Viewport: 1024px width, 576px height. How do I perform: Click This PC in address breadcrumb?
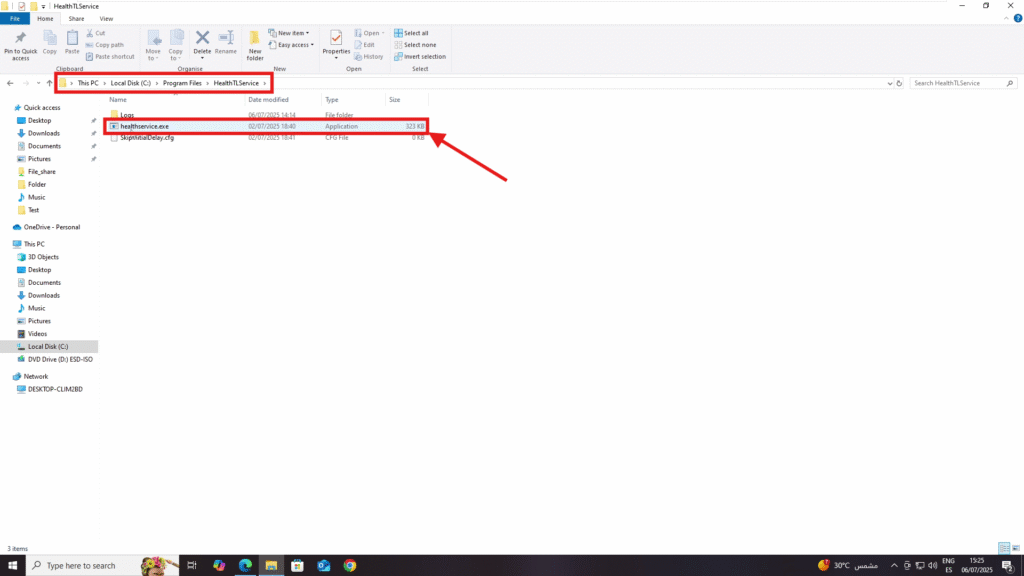pos(88,83)
